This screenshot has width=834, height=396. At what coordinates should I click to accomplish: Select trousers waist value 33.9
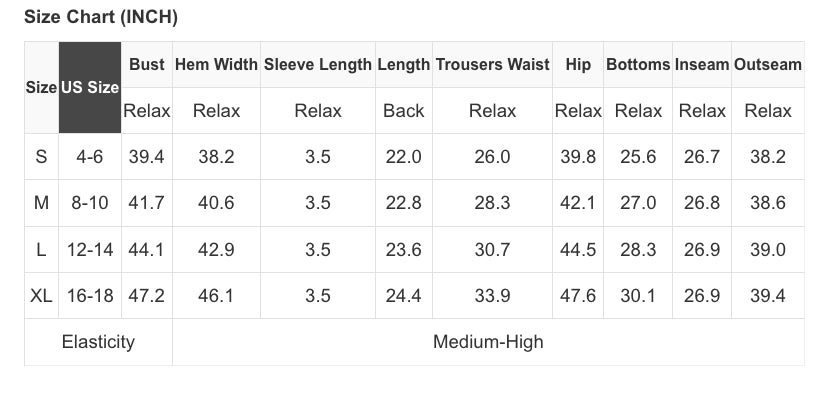493,296
